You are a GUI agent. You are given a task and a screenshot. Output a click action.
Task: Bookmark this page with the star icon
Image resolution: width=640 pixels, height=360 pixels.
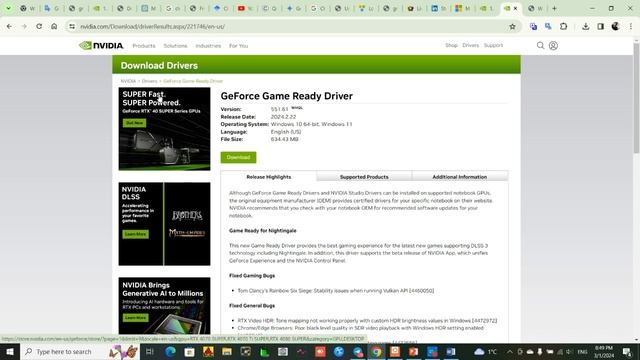pyautogui.click(x=512, y=27)
